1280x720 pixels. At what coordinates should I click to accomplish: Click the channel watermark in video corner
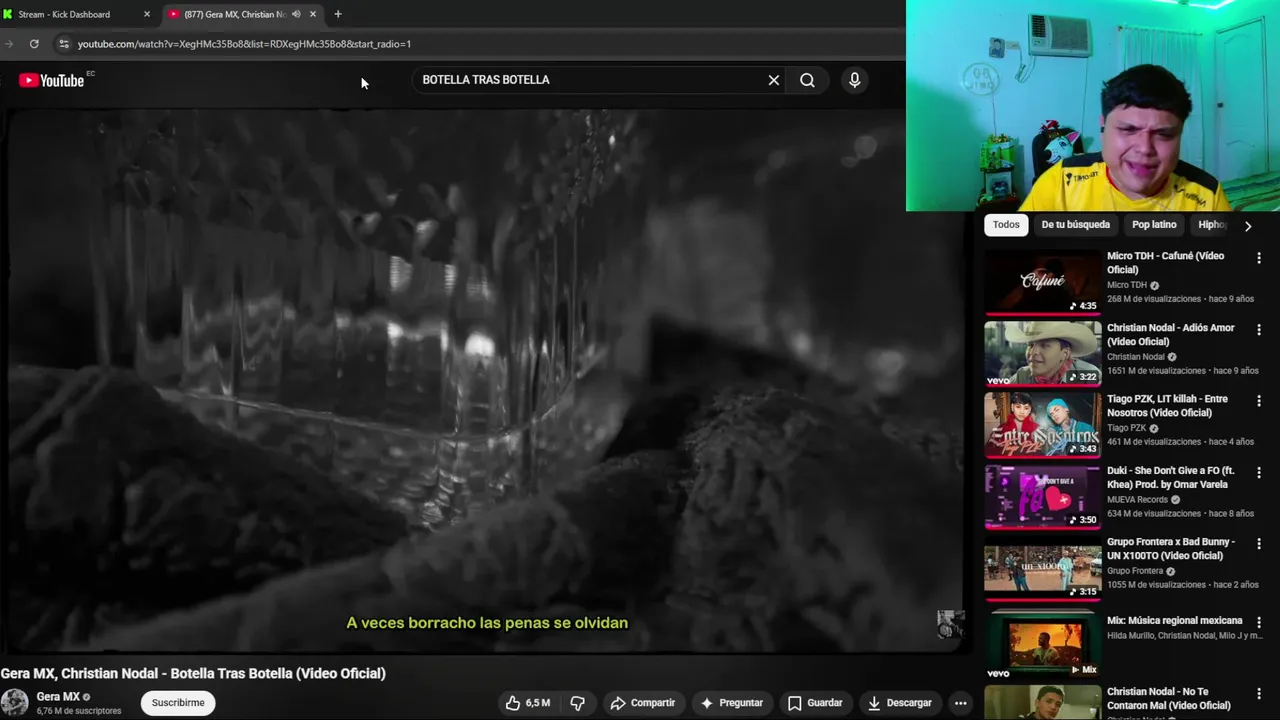click(x=949, y=624)
